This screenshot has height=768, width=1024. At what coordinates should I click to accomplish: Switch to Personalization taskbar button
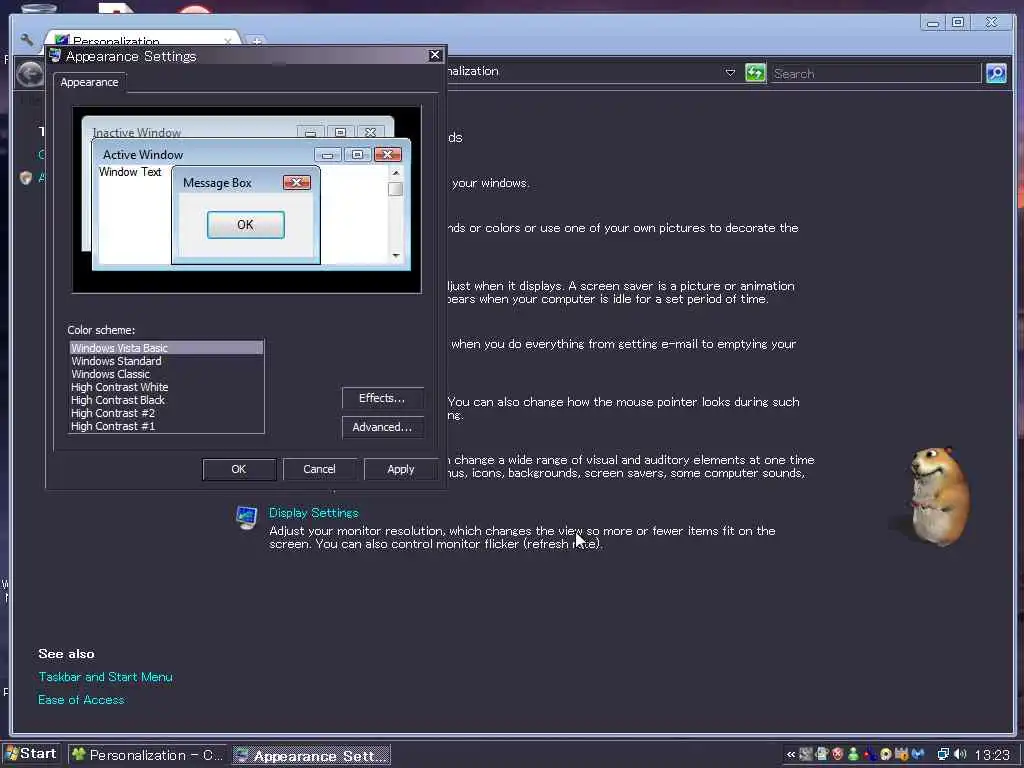[x=148, y=755]
